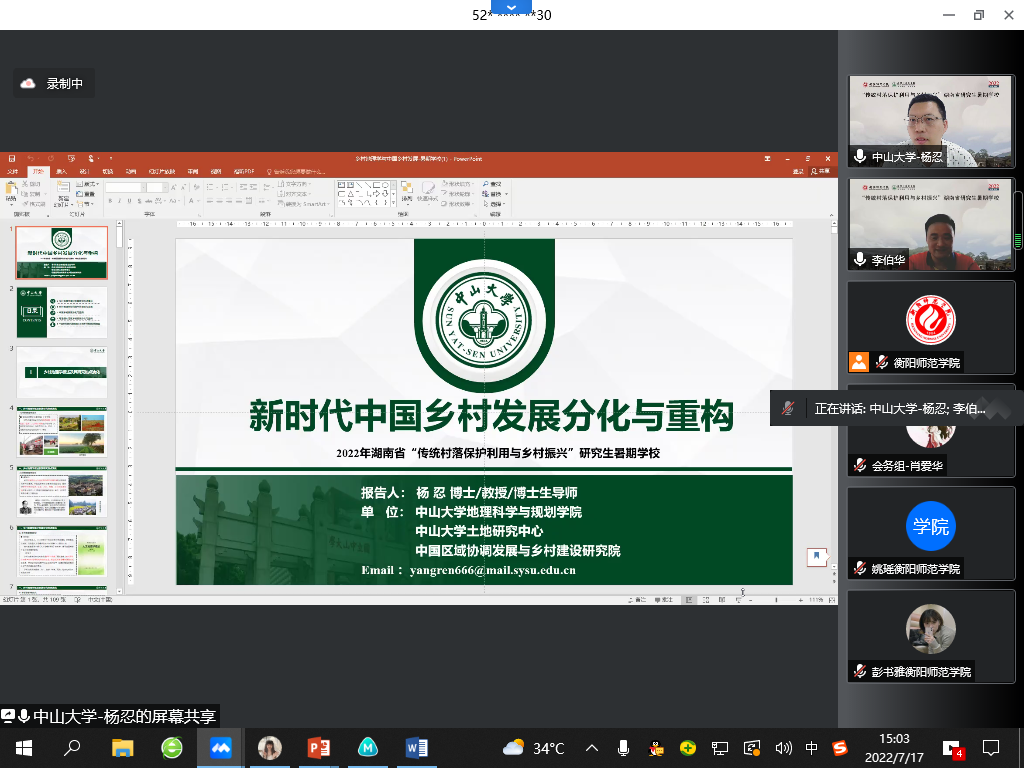Image resolution: width=1024 pixels, height=768 pixels.
Task: Expand the blue chevron at top of meeting window
Action: click(511, 7)
